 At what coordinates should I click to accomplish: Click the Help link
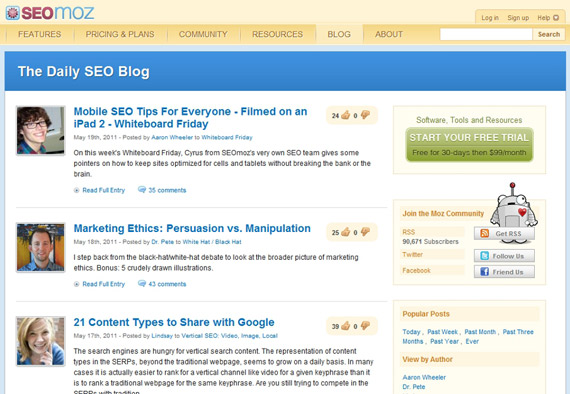pos(543,18)
